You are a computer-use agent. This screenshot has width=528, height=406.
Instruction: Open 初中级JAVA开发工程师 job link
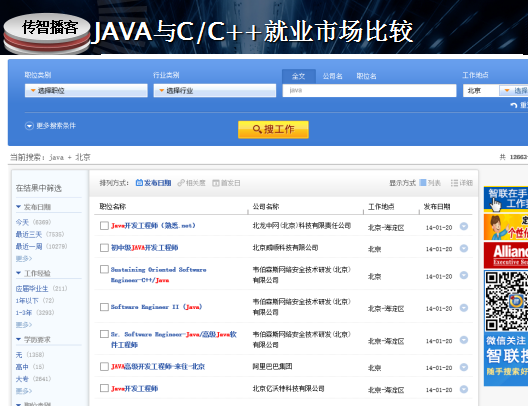click(x=144, y=248)
